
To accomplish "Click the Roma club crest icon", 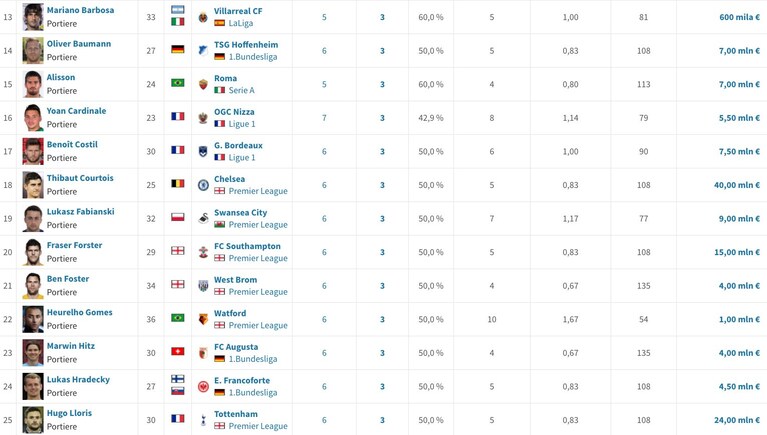I will 203,84.
